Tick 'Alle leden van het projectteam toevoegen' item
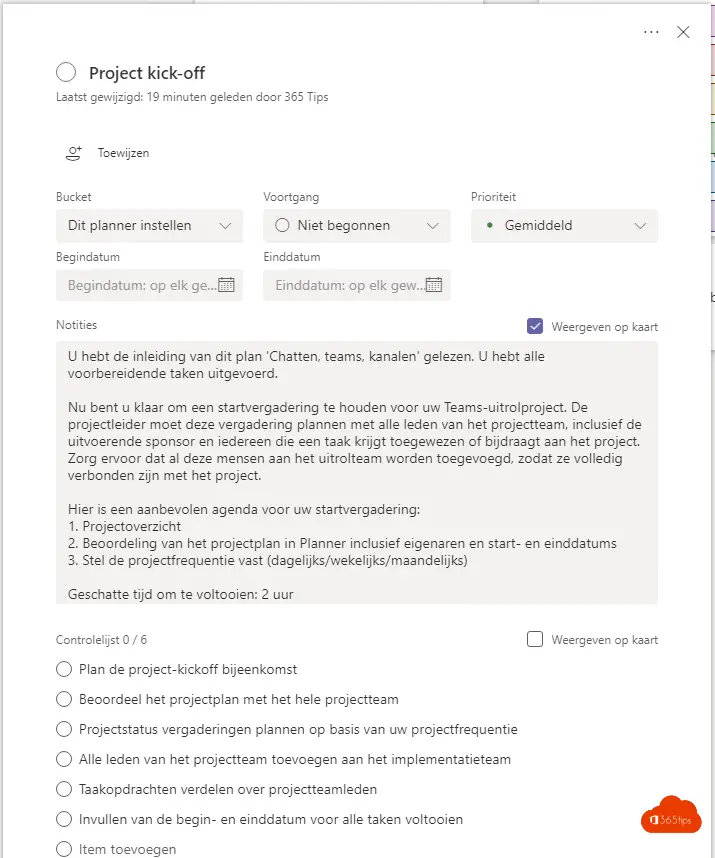Screen dimensions: 715x858 coord(65,759)
